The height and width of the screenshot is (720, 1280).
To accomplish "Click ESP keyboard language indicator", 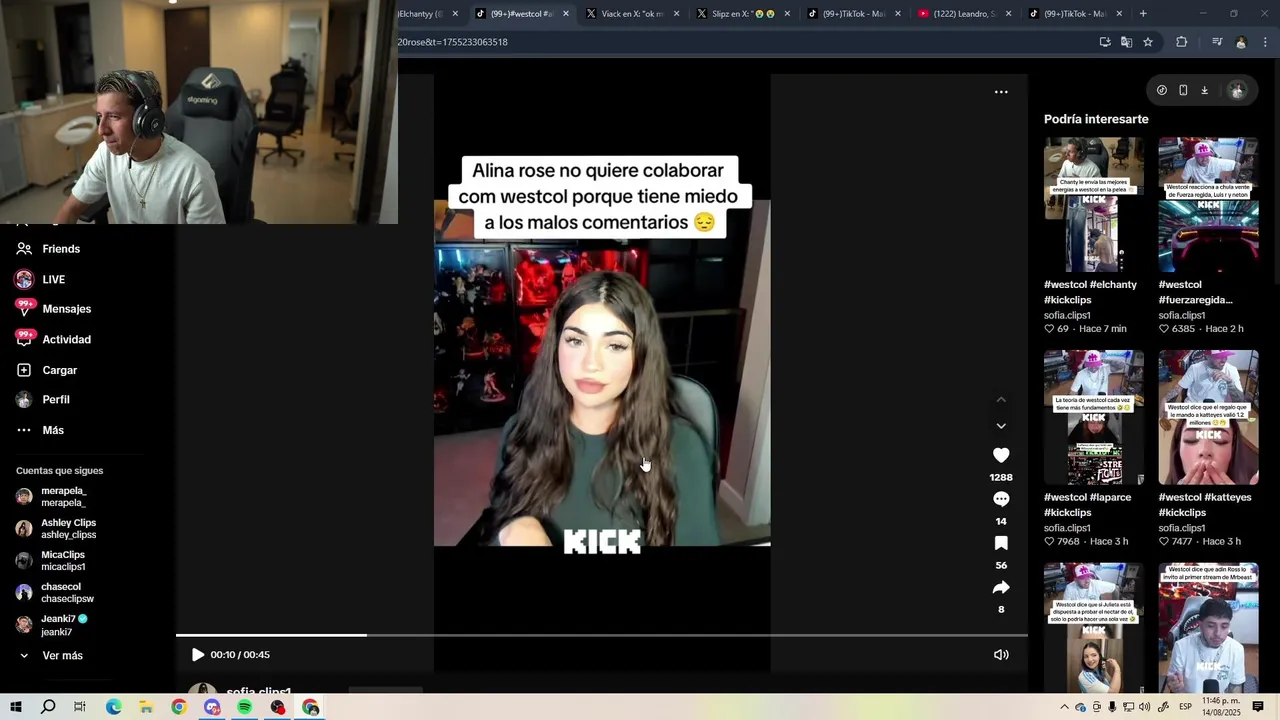I will (x=1186, y=707).
